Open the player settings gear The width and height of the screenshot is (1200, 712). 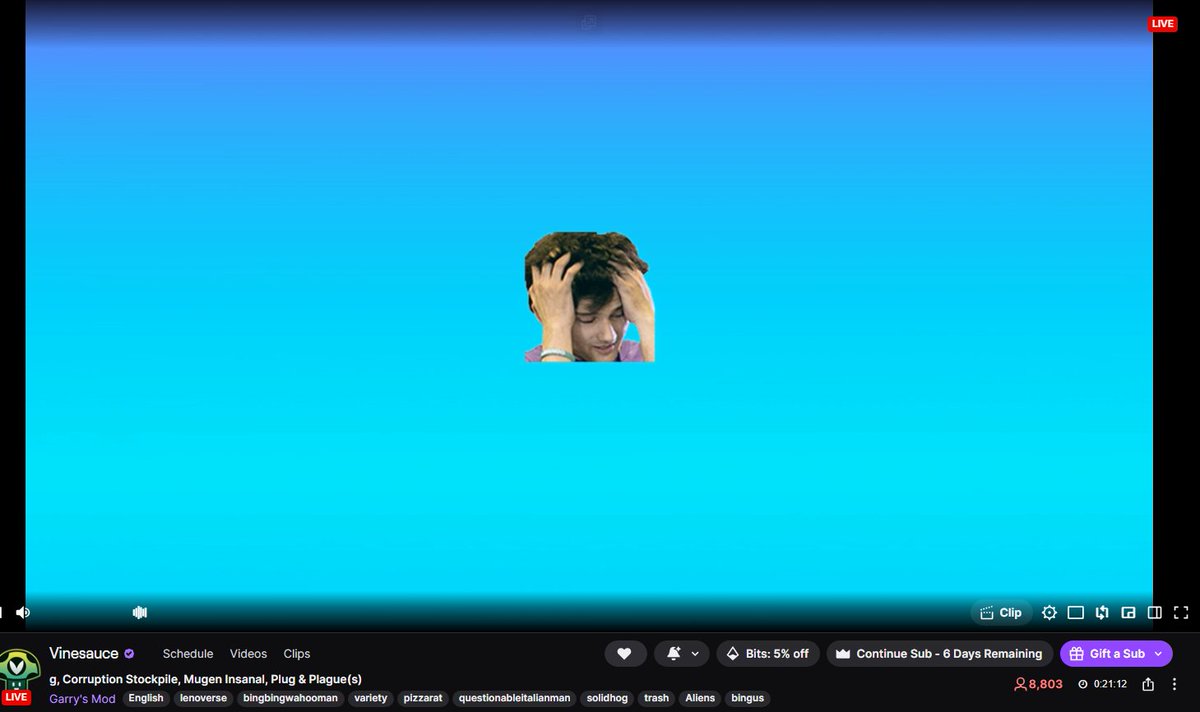[1049, 612]
